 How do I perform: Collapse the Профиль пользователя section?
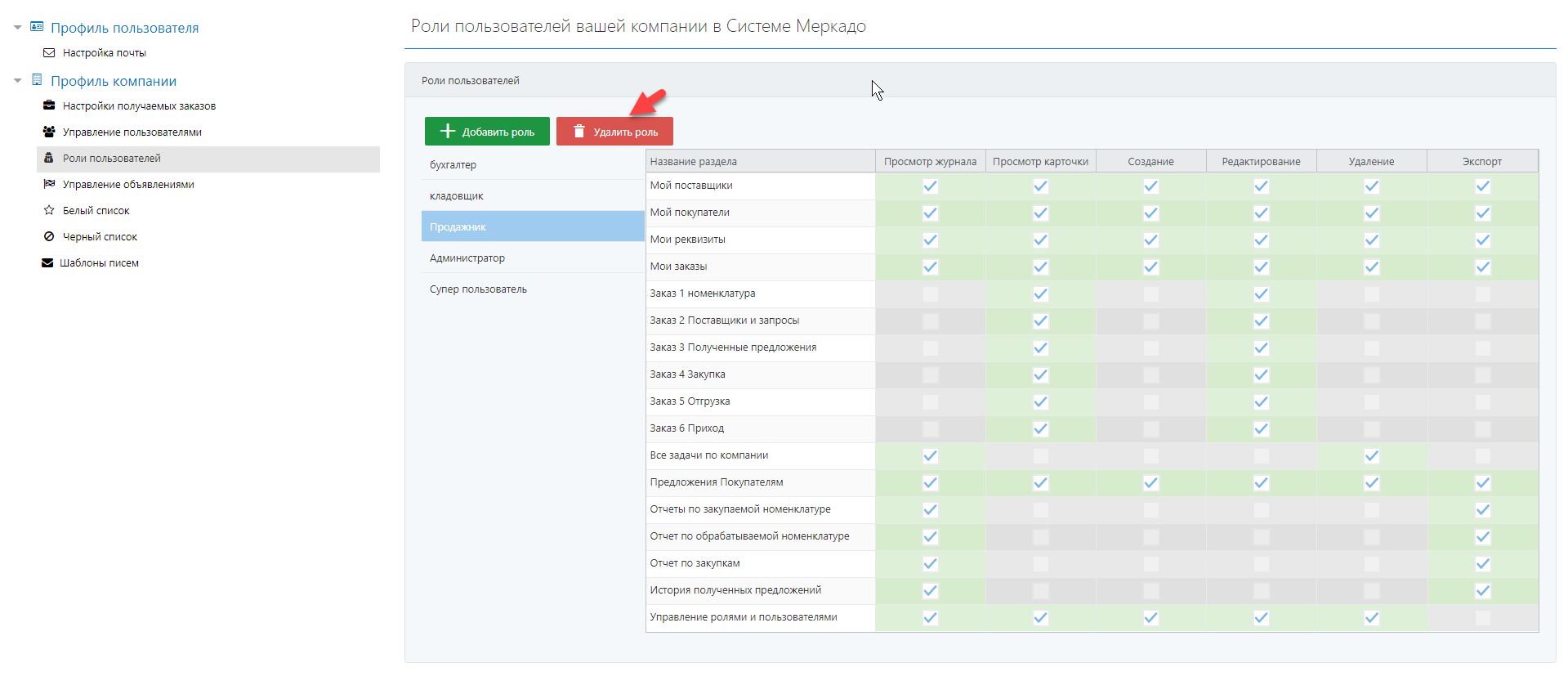coord(17,28)
